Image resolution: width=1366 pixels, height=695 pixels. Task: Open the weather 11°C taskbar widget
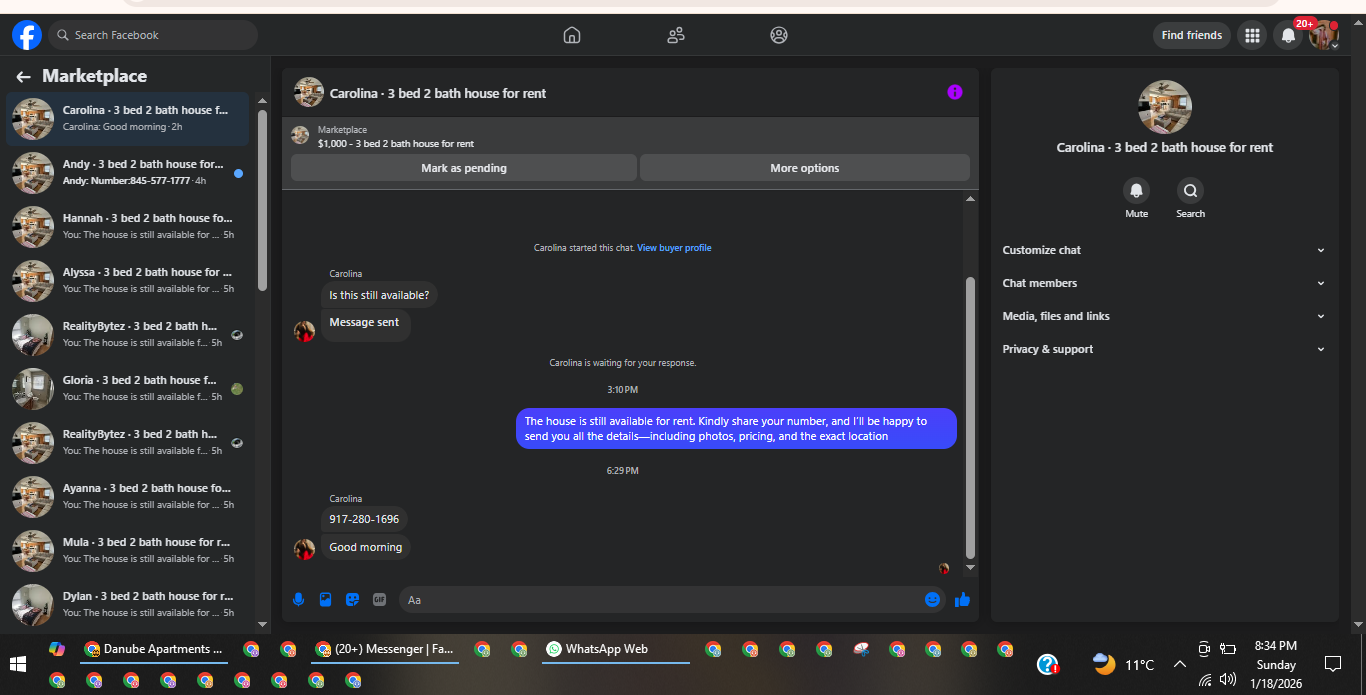[x=1124, y=664]
